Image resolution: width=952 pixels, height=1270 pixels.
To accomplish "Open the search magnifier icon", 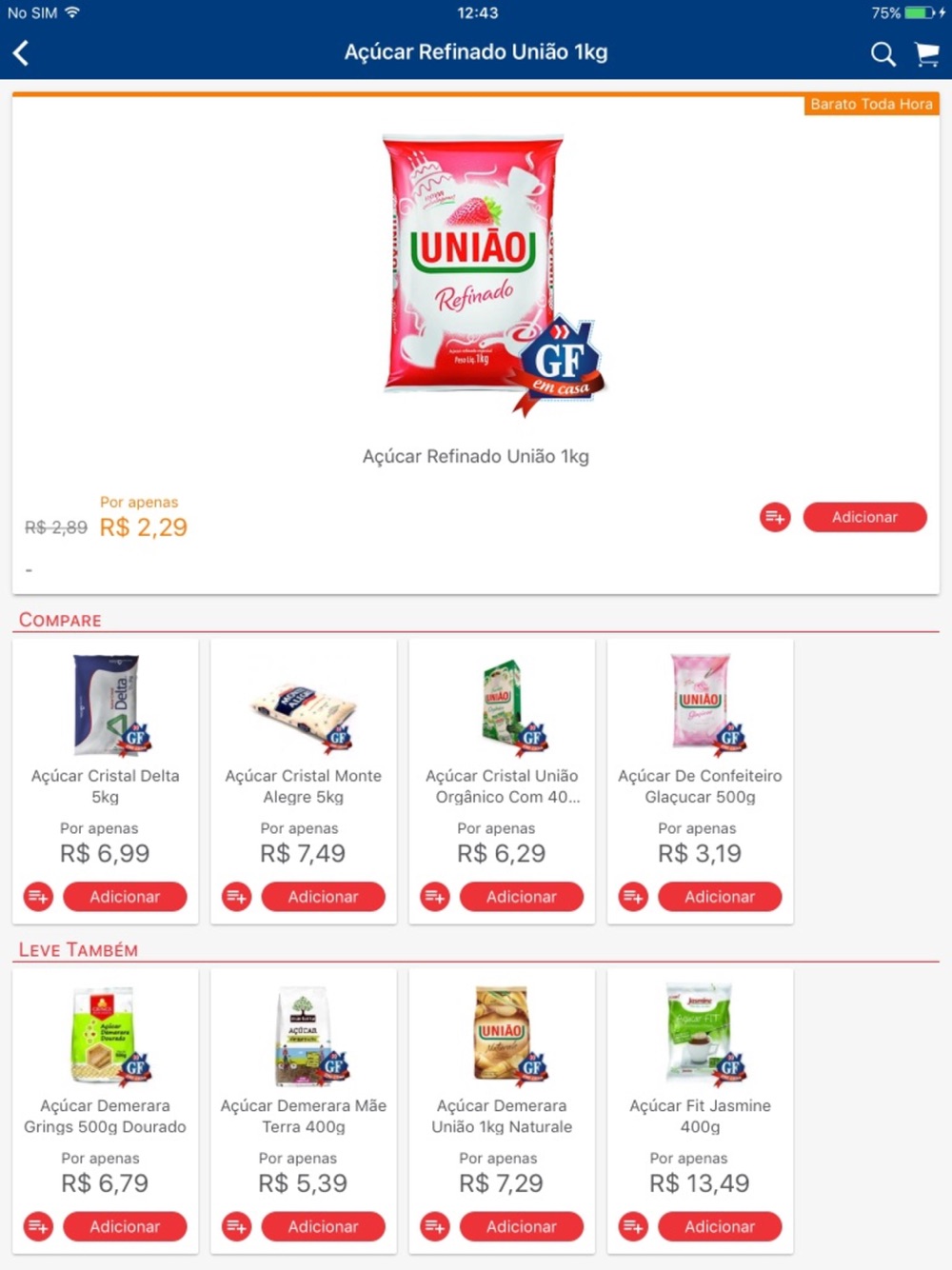I will (883, 54).
